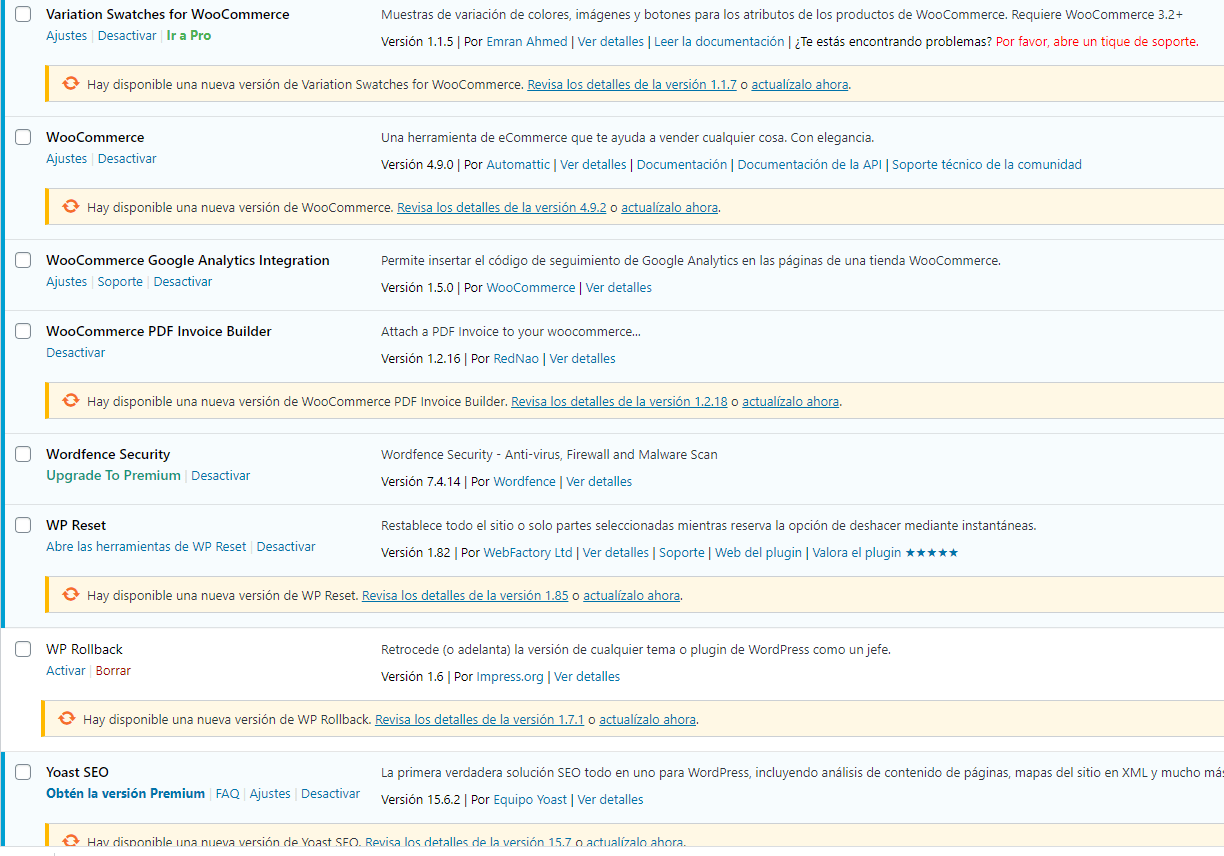The height and width of the screenshot is (856, 1224).
Task: Open Impress.org author link
Action: (510, 677)
